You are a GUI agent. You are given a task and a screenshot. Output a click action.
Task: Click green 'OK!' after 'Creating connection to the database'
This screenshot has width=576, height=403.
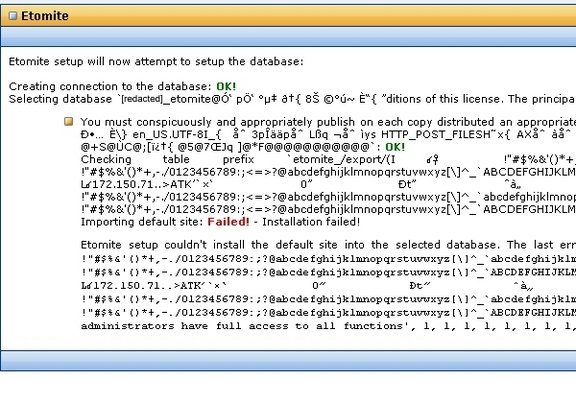click(x=226, y=86)
